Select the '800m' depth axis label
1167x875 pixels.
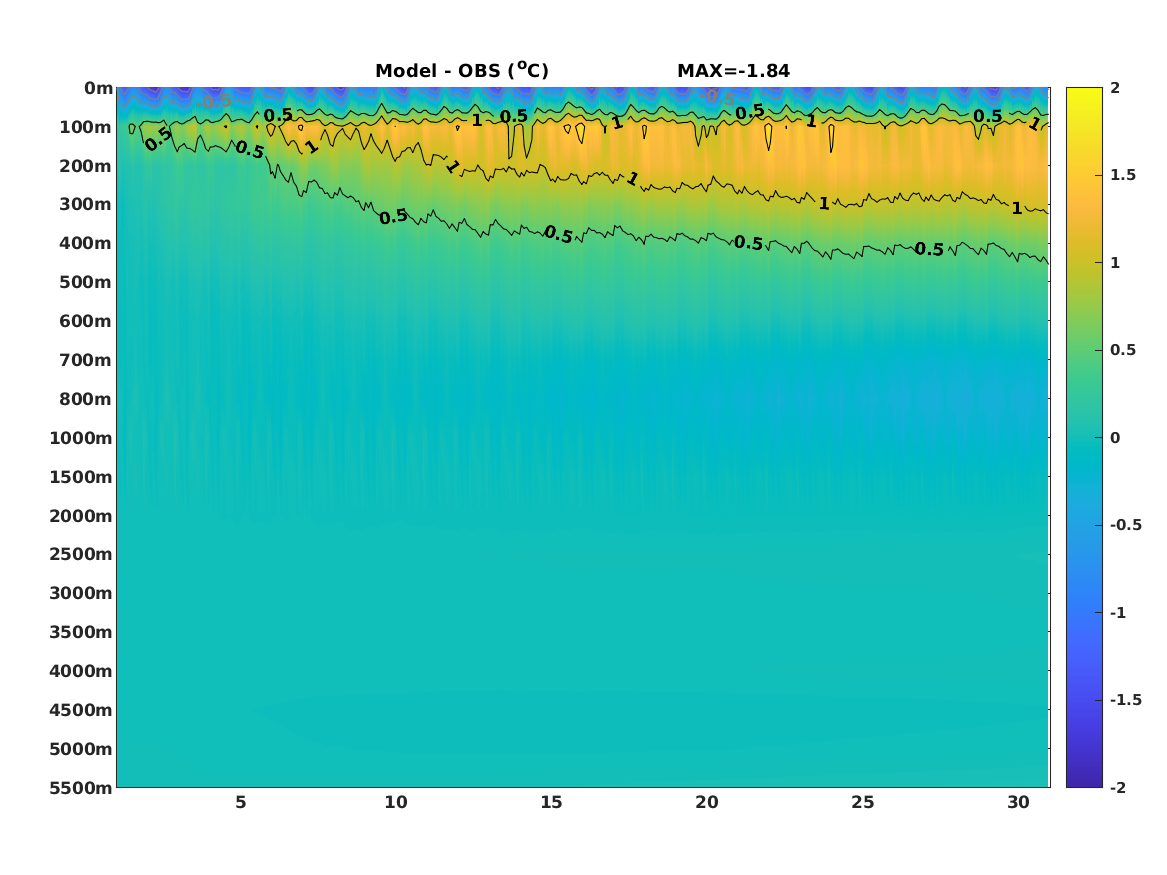[x=86, y=399]
